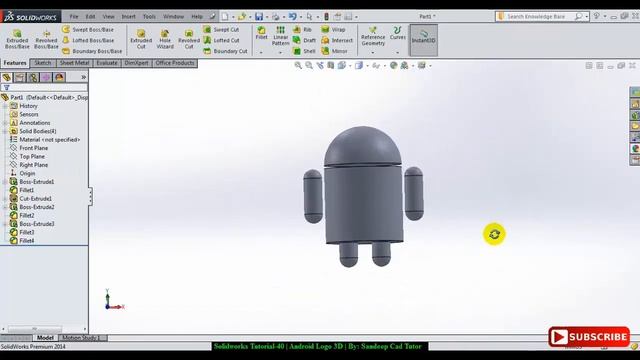Image resolution: width=640 pixels, height=360 pixels.
Task: Click the Rebuild traffic light icon
Action: tap(326, 17)
